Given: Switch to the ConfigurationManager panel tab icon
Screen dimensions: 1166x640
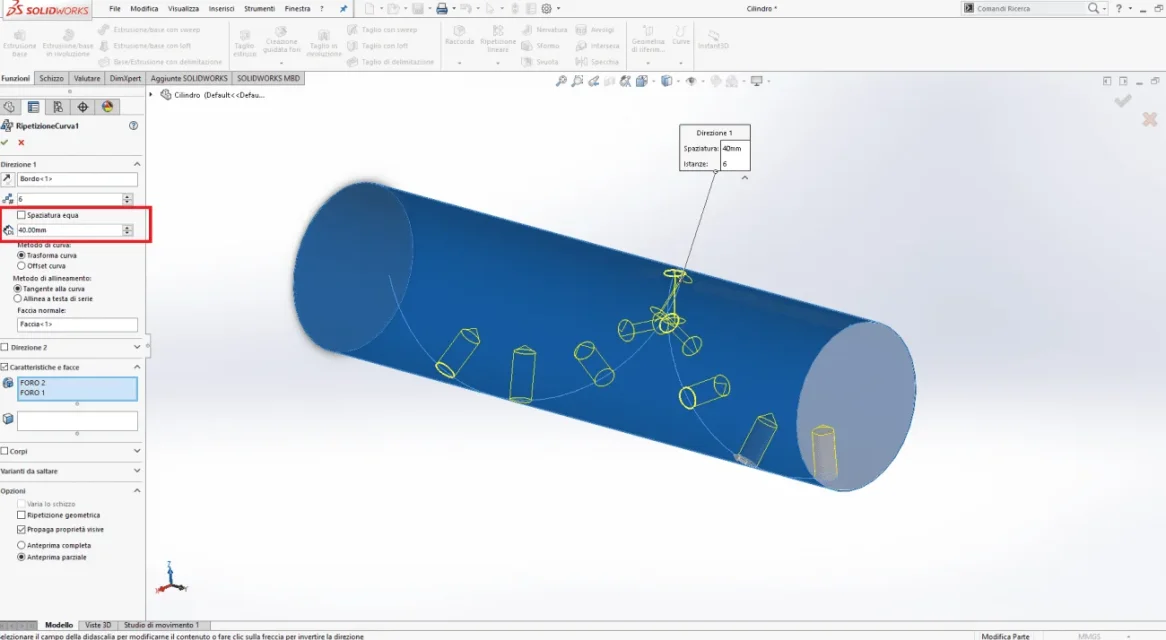Looking at the screenshot, I should coord(58,107).
